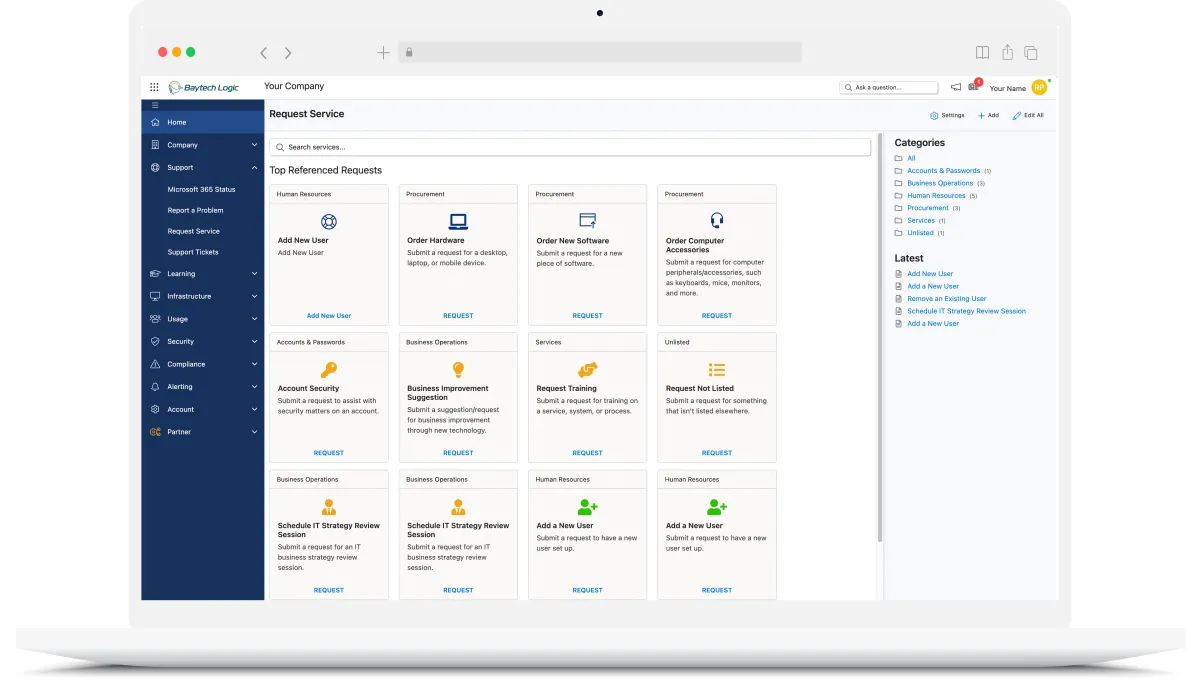Click the Baytech Logic logo
Screen dimensions: 1200x680
204,87
